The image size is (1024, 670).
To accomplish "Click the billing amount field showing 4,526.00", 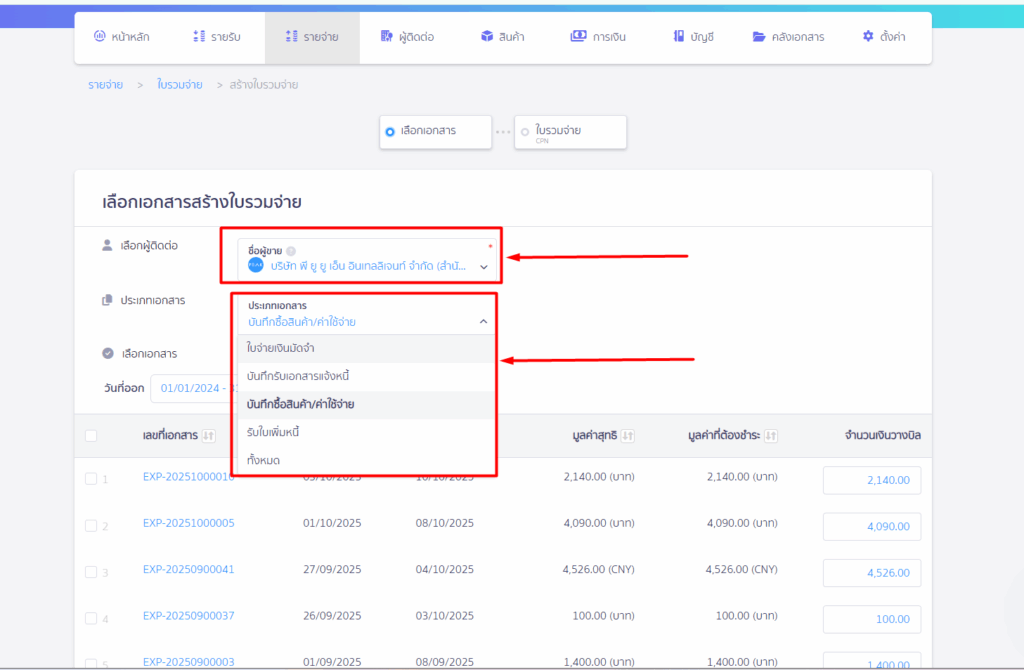I will [871, 573].
